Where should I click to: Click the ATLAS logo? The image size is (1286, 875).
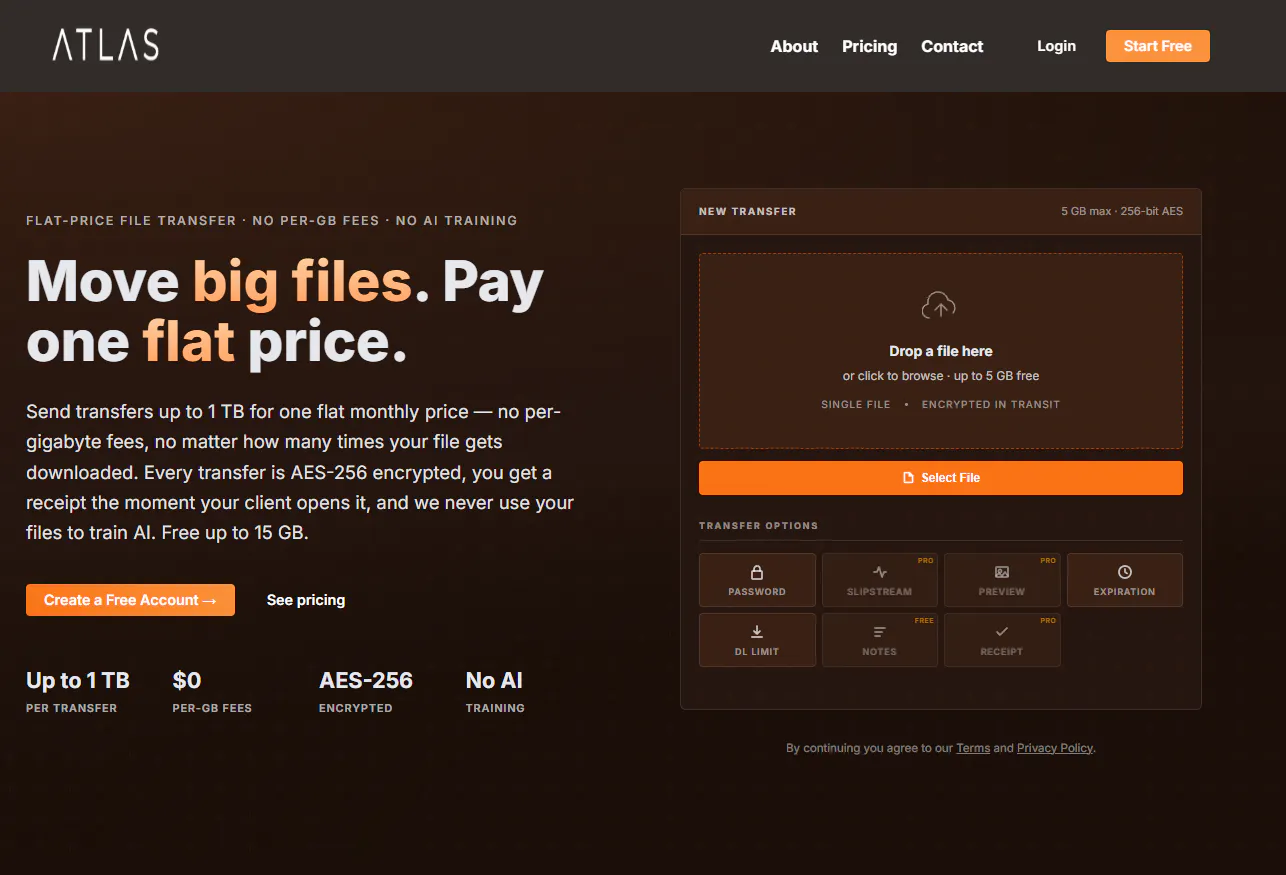106,45
